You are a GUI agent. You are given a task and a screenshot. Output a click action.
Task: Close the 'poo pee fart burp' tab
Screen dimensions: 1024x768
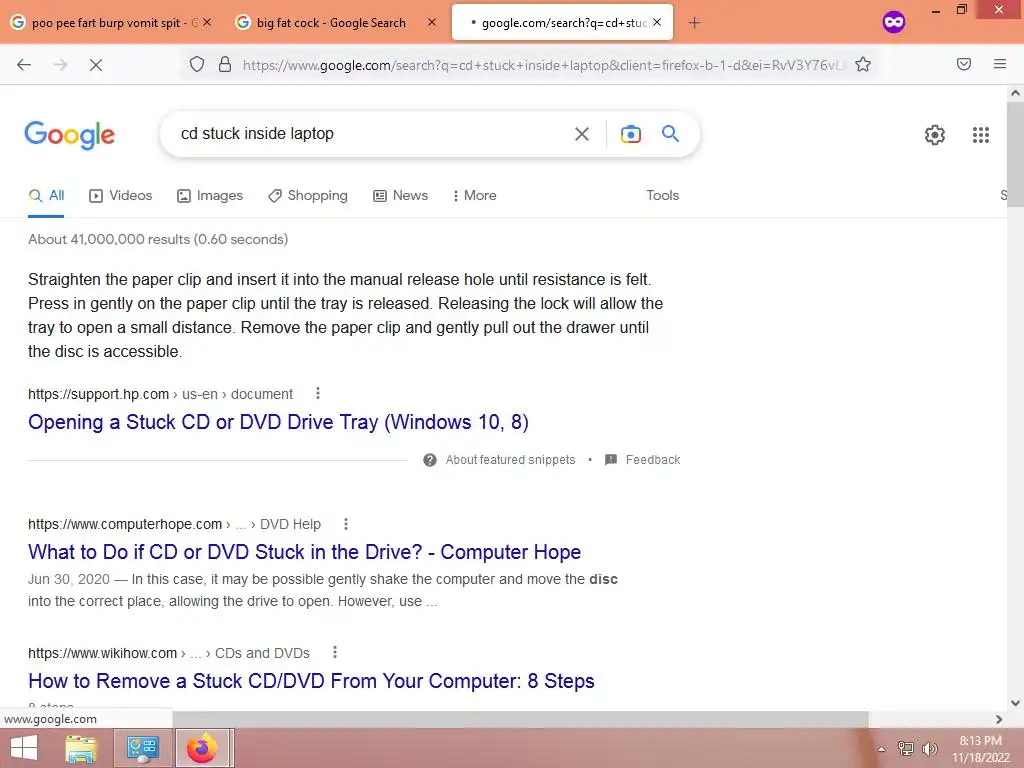tap(207, 22)
